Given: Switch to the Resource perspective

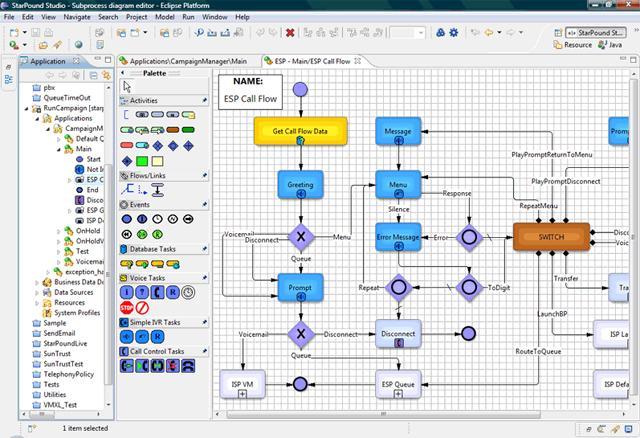Looking at the screenshot, I should click(x=573, y=45).
